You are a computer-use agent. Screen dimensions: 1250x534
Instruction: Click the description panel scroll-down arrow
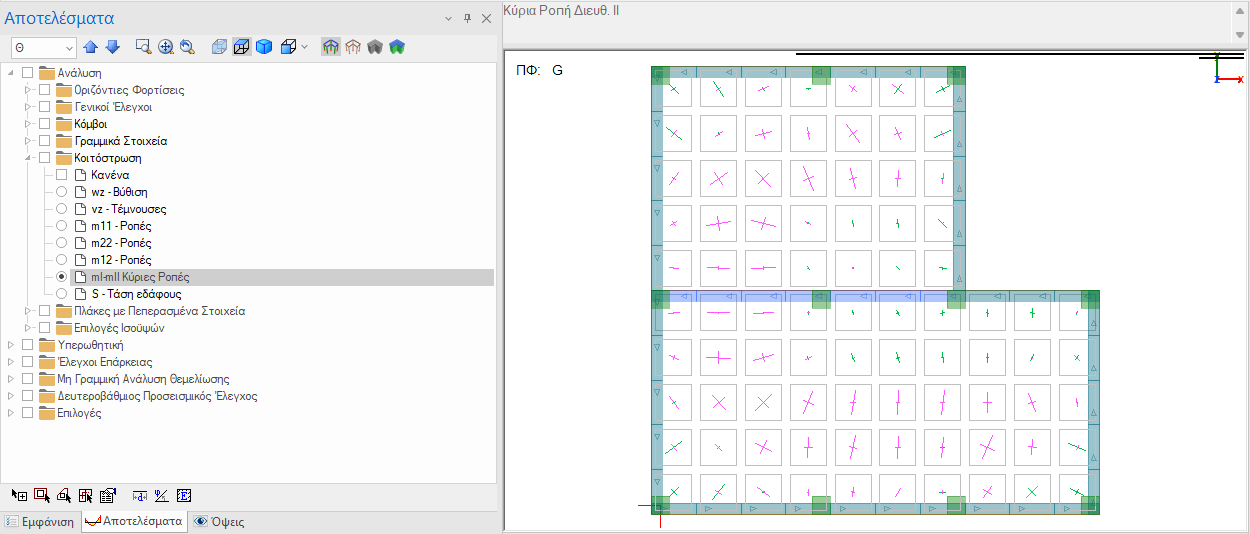[1240, 35]
